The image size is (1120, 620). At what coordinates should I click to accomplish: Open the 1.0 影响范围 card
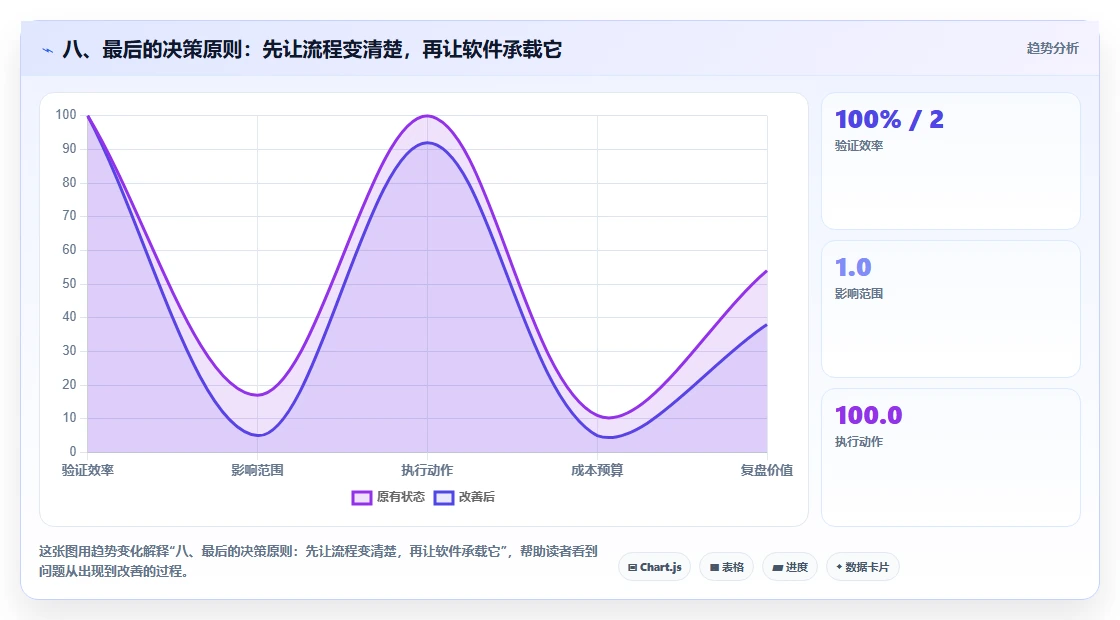tap(951, 309)
